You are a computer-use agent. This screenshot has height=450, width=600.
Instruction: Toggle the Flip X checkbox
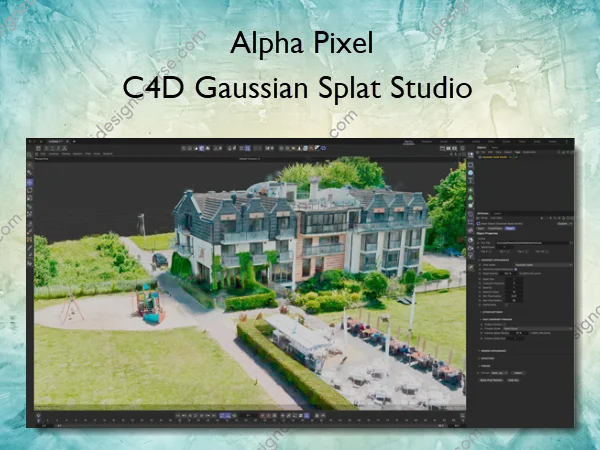coord(491,251)
